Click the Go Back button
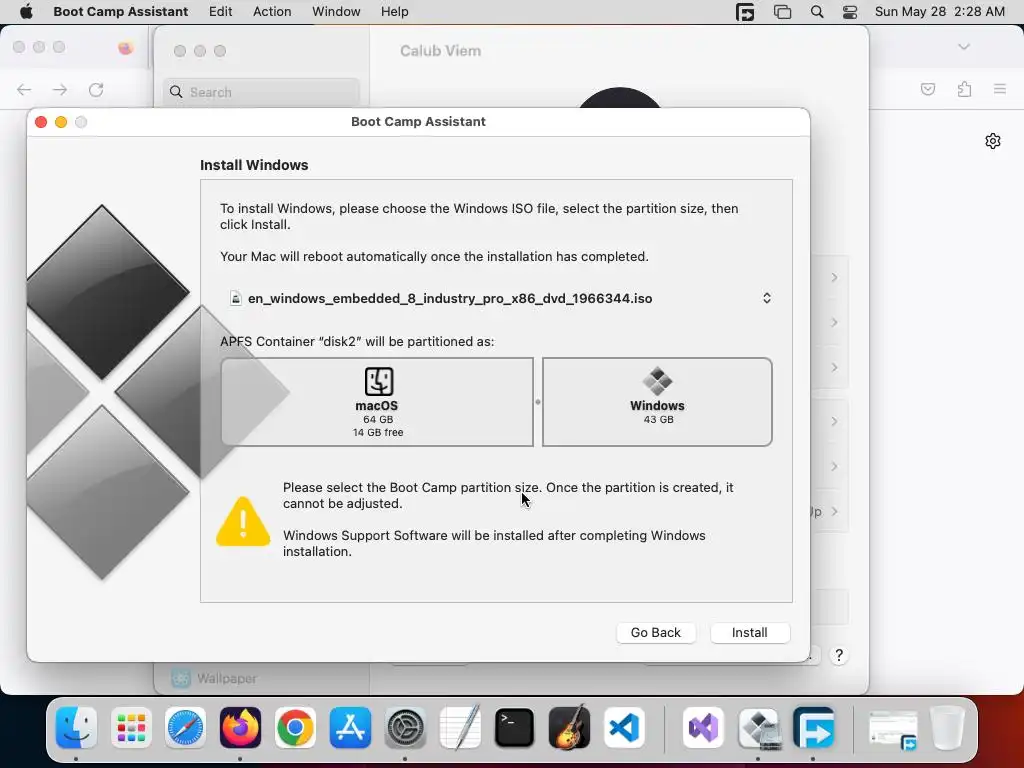This screenshot has height=768, width=1024. coord(656,633)
